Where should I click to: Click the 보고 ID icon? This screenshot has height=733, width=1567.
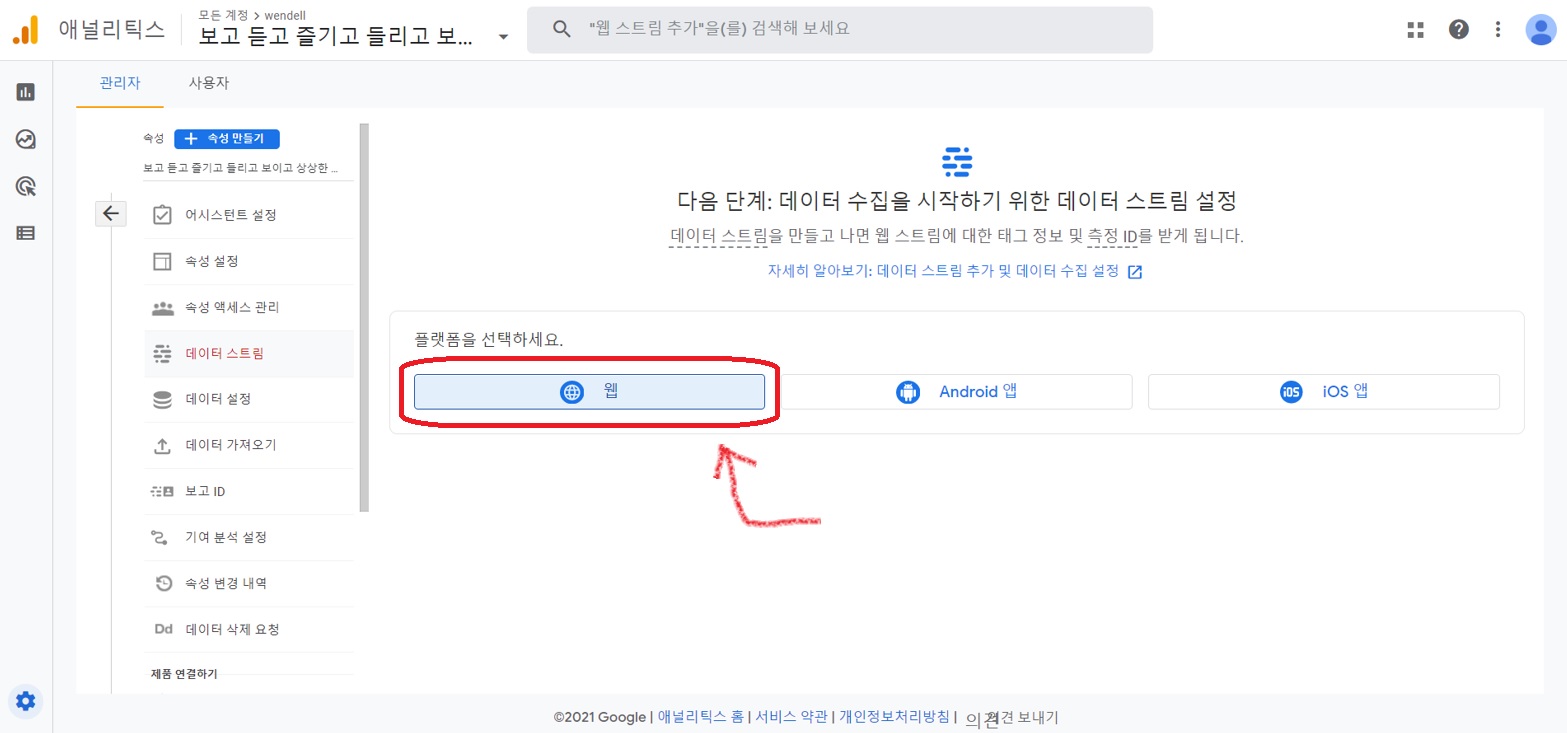click(x=162, y=491)
